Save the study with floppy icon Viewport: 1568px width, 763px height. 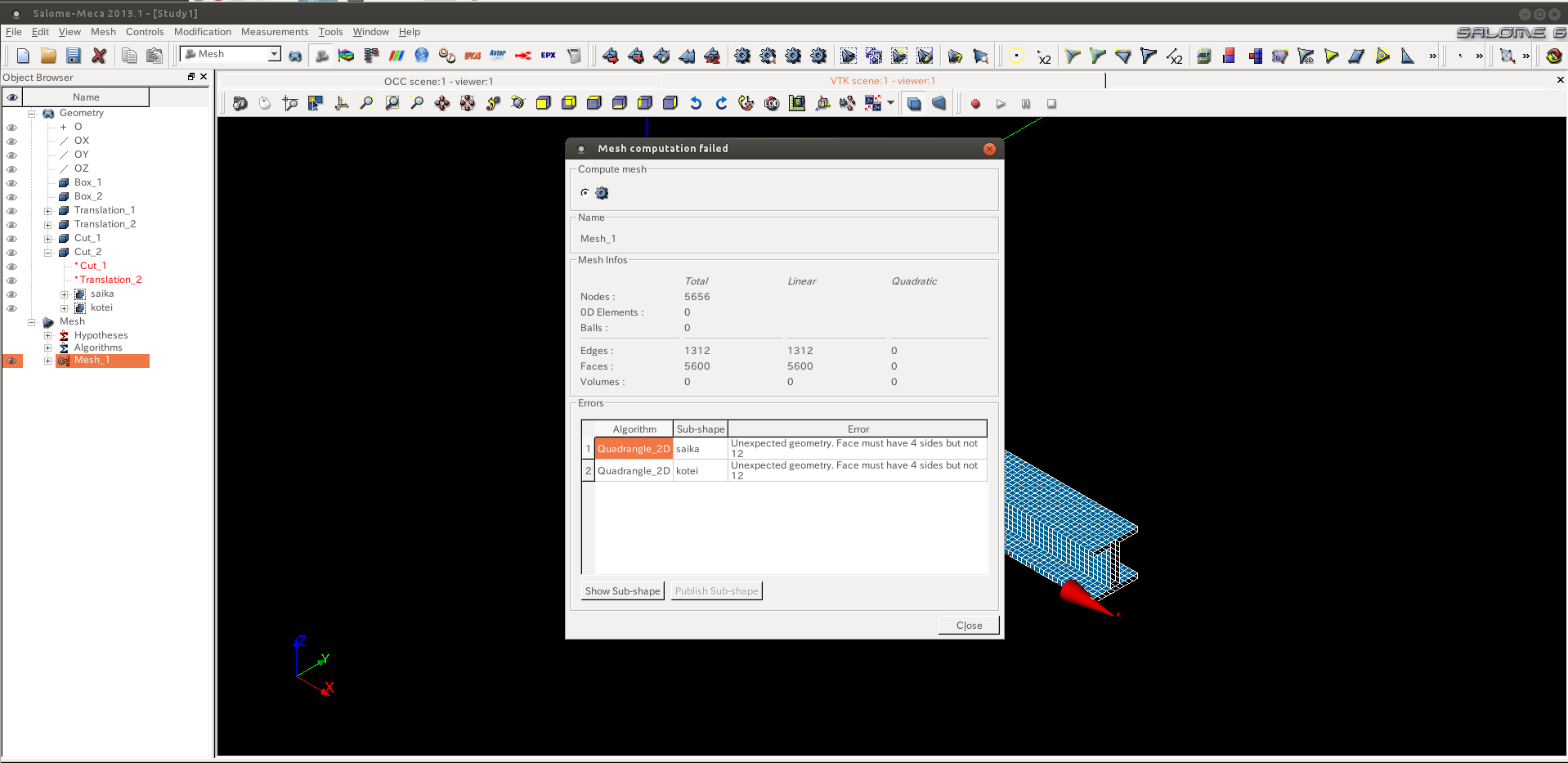pyautogui.click(x=74, y=56)
